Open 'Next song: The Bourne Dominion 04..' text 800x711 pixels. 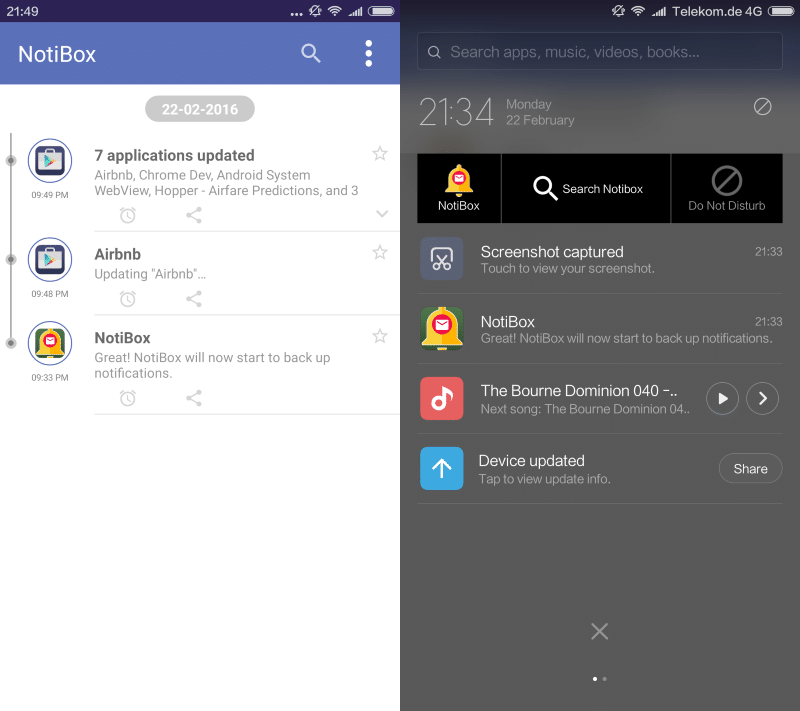pos(585,409)
